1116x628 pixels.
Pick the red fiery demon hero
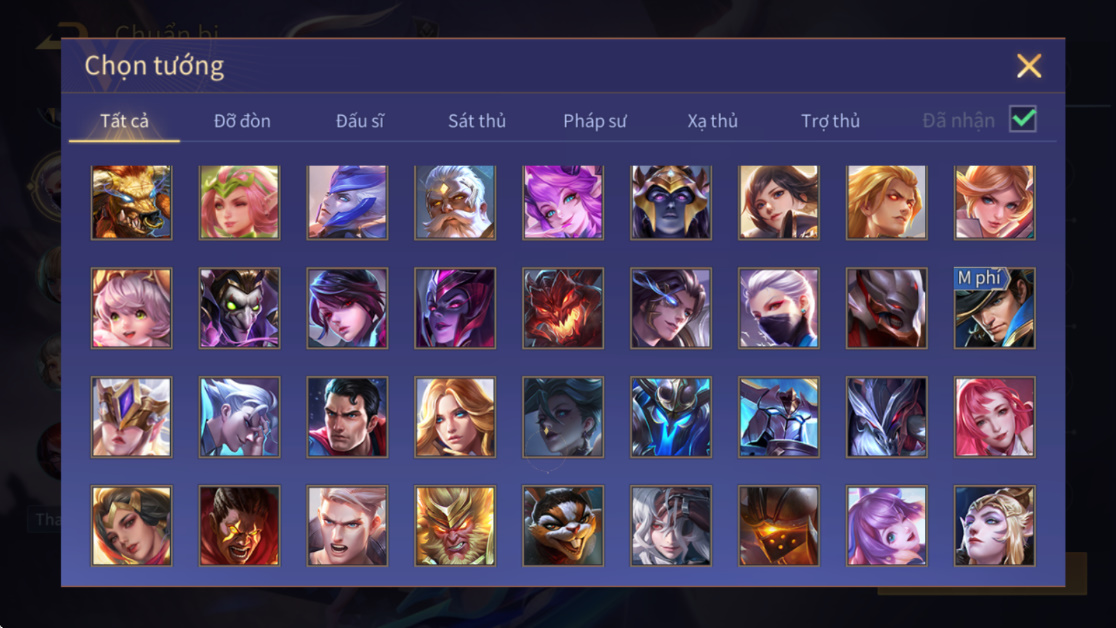[563, 308]
